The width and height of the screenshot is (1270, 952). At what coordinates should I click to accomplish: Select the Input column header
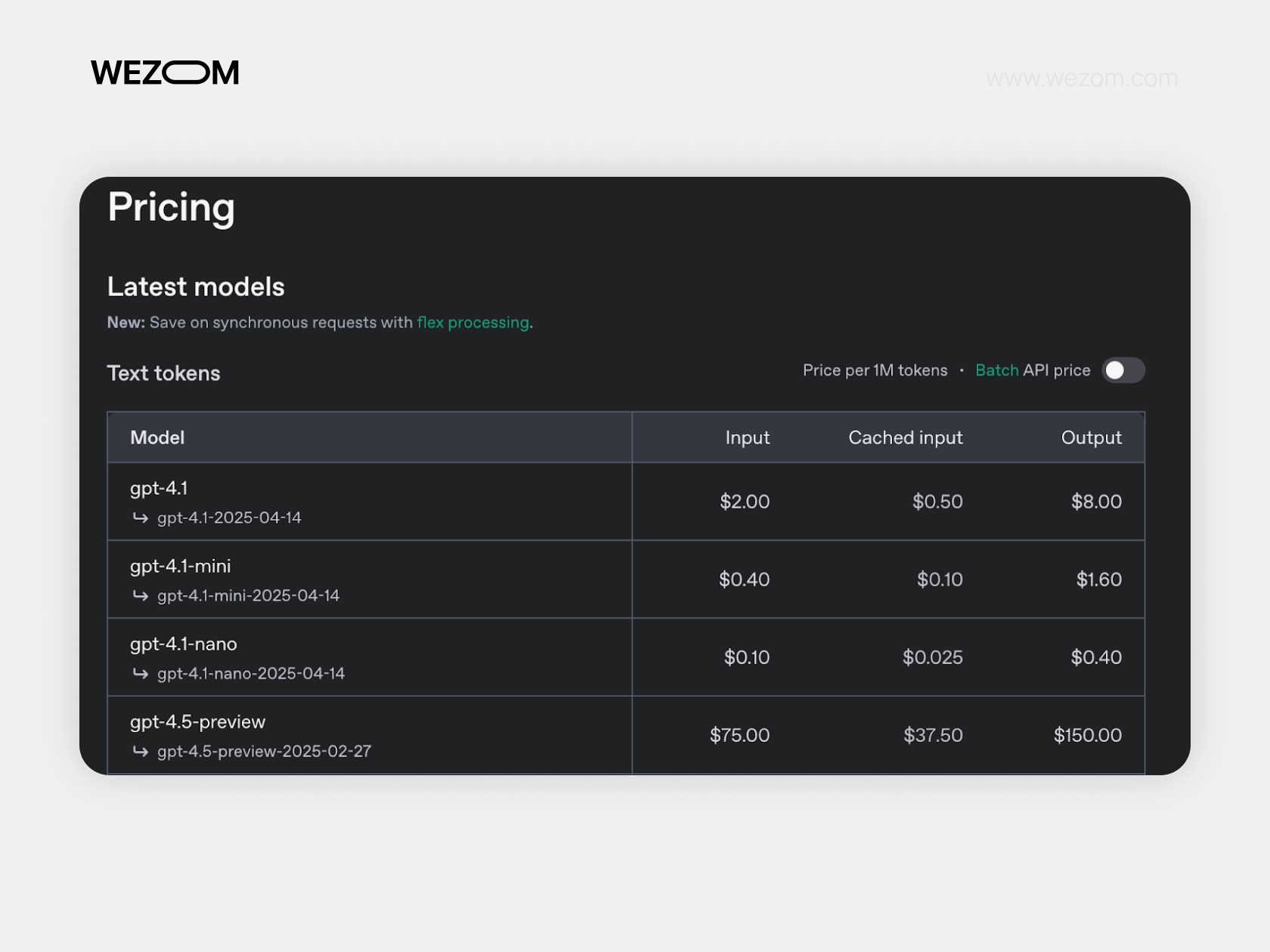(x=748, y=437)
